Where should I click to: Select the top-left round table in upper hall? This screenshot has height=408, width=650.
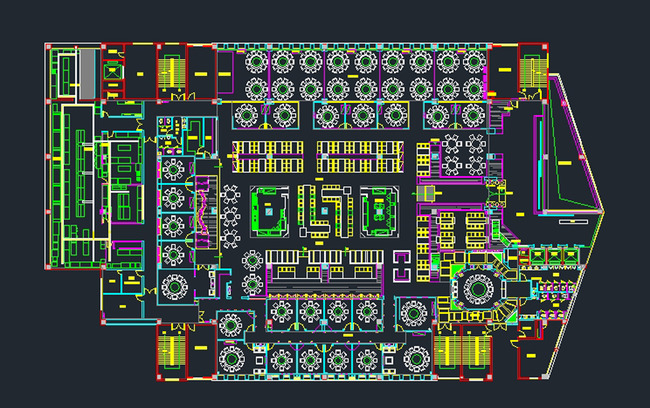(x=257, y=62)
